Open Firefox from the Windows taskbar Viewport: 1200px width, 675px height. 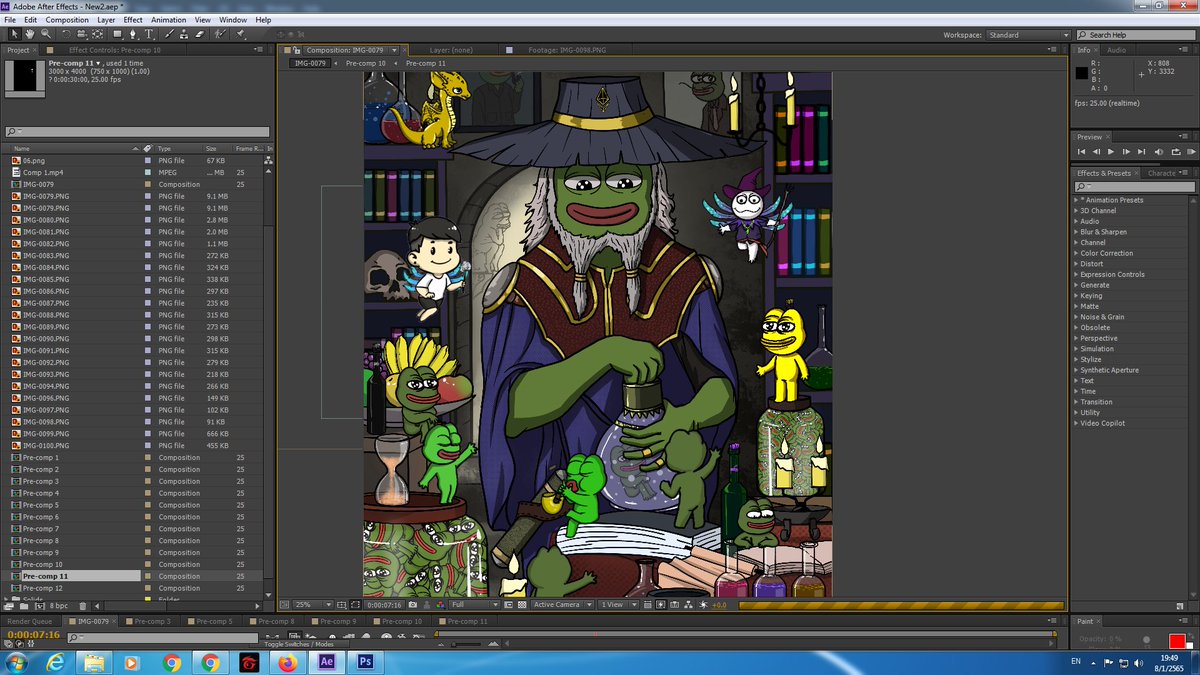pos(287,662)
